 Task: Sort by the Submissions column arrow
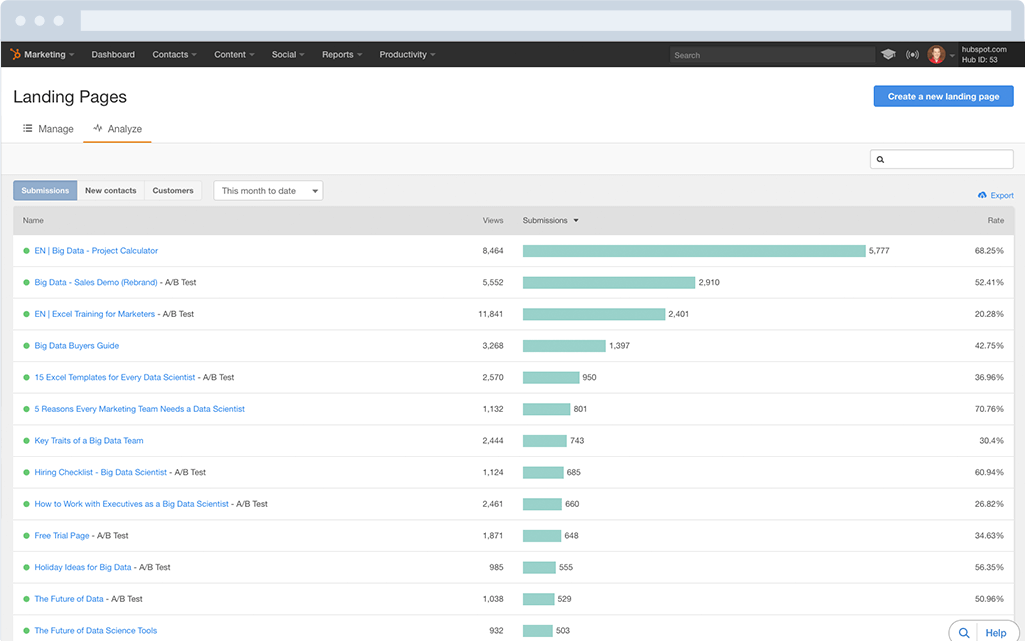coord(576,220)
